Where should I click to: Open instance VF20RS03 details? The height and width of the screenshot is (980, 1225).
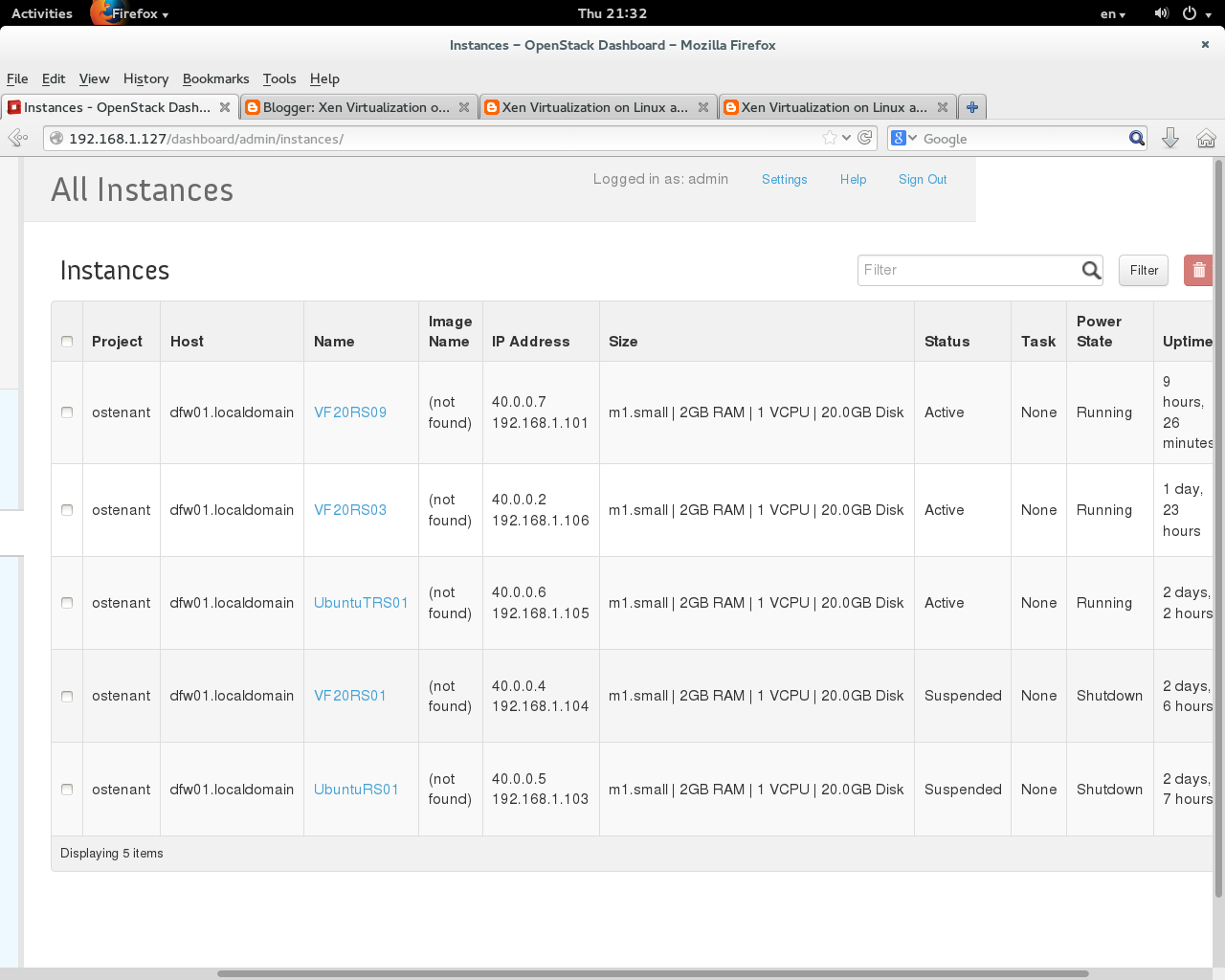click(x=350, y=510)
